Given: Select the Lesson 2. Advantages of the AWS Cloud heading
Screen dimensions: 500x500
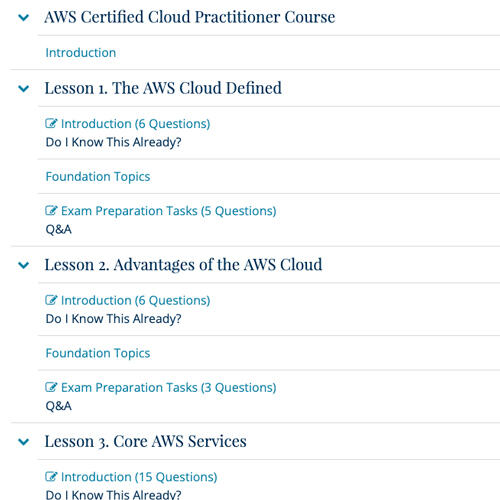Looking at the screenshot, I should tap(183, 265).
